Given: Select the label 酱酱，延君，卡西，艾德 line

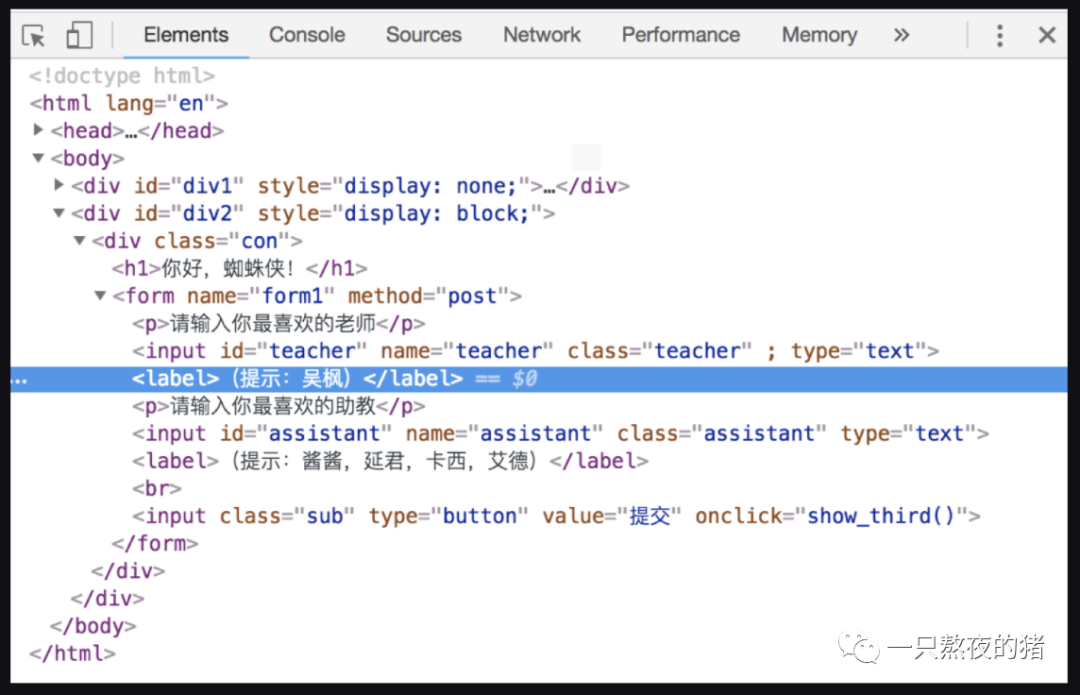Looking at the screenshot, I should tap(391, 461).
